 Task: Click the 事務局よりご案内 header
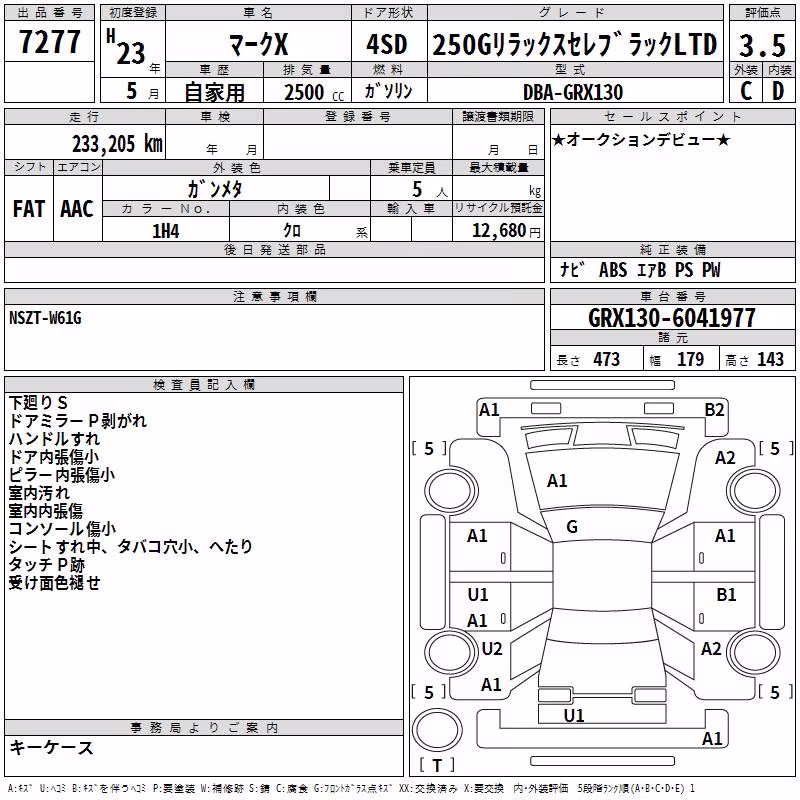click(x=204, y=728)
